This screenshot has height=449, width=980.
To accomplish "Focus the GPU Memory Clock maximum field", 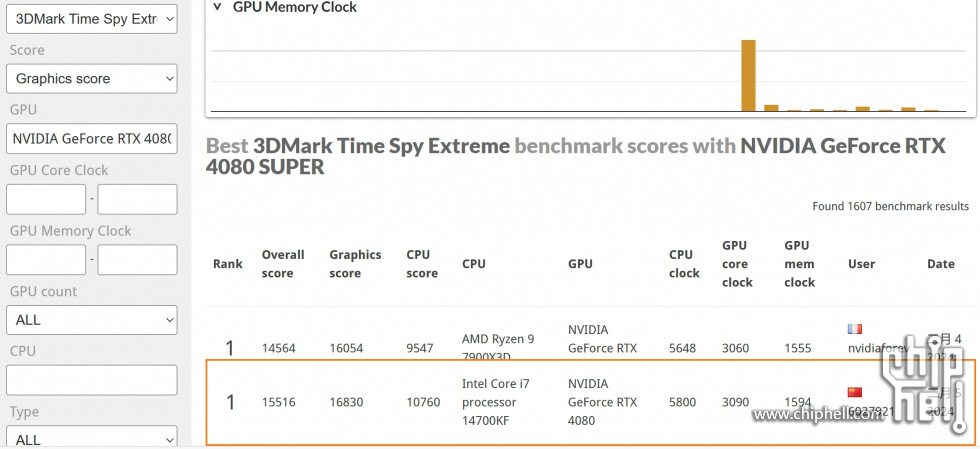I will click(x=138, y=260).
